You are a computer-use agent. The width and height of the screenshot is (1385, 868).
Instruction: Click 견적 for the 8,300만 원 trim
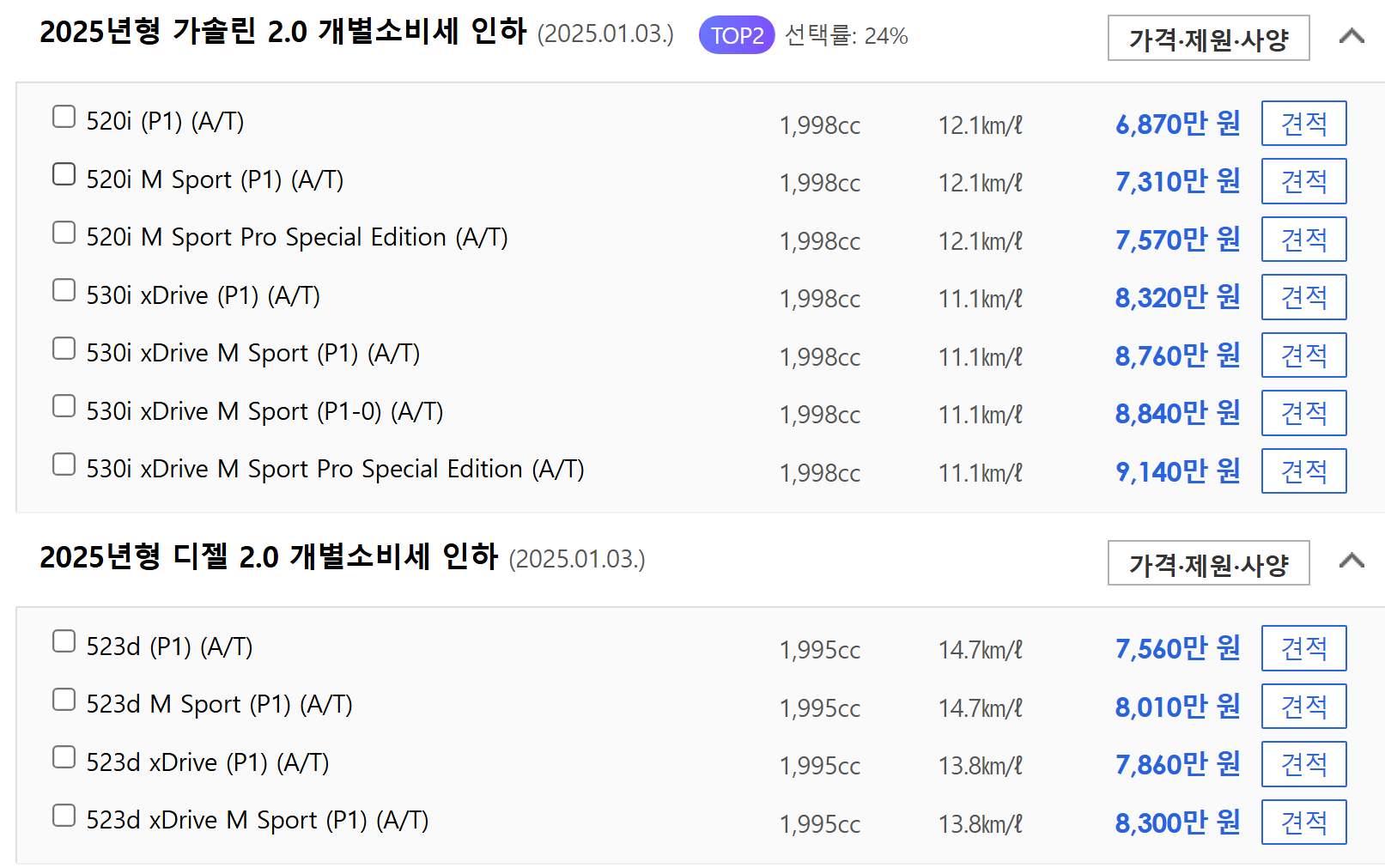[x=1303, y=822]
